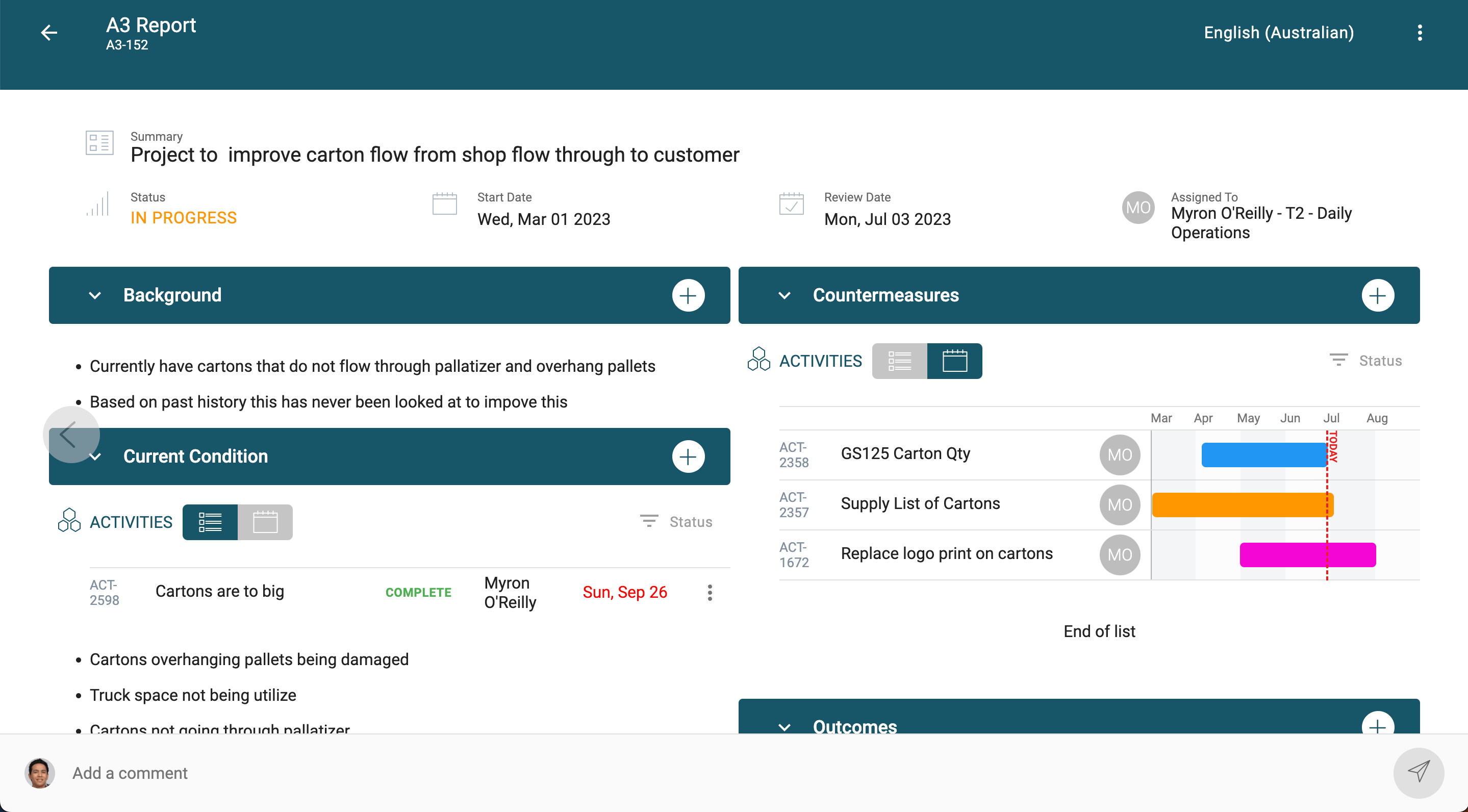Click the Start Date calendar icon
Screen dimensions: 1468x812
445,204
